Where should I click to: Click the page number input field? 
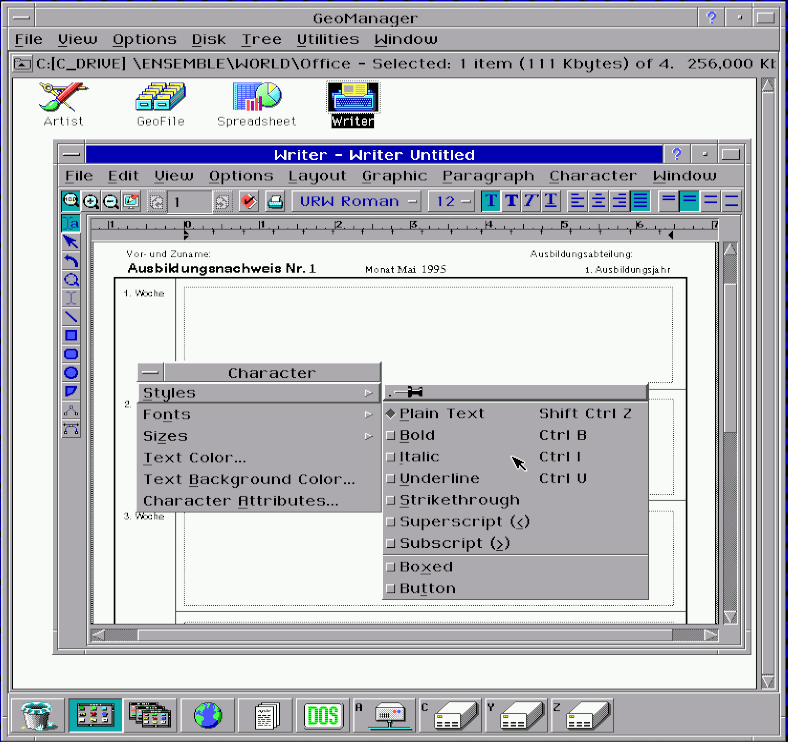pyautogui.click(x=190, y=201)
